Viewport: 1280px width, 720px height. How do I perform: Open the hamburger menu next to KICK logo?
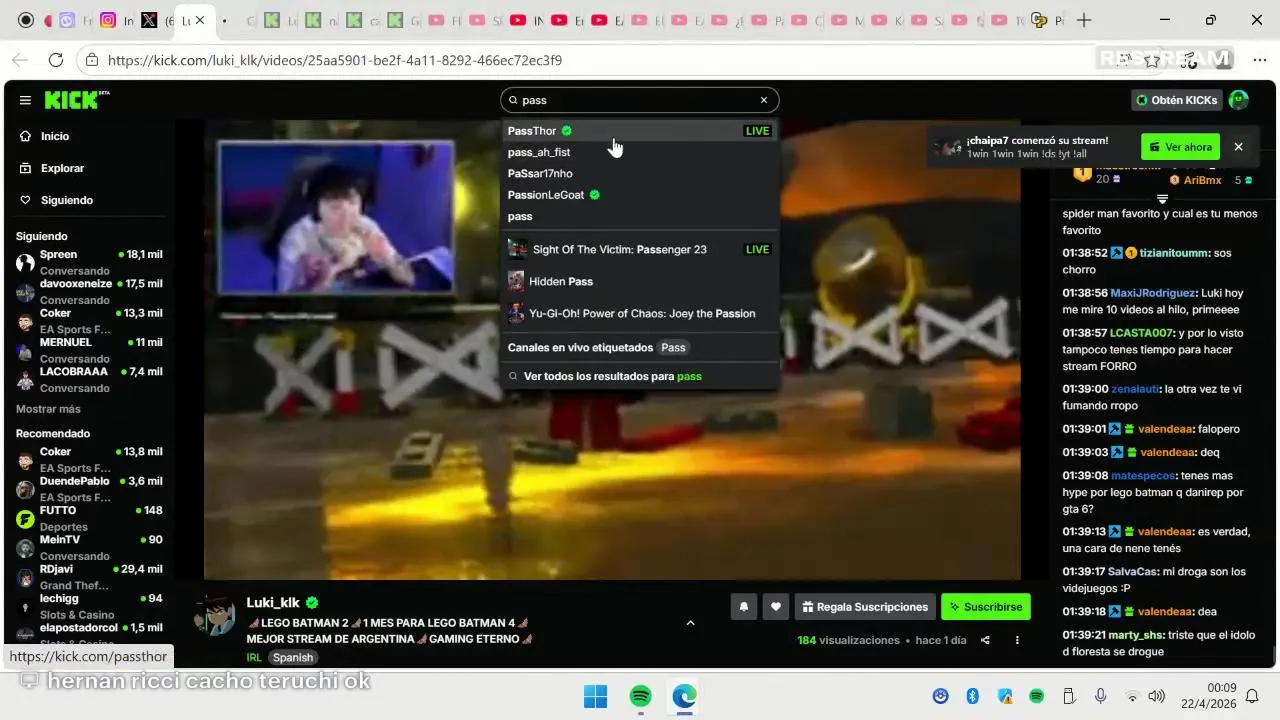25,100
